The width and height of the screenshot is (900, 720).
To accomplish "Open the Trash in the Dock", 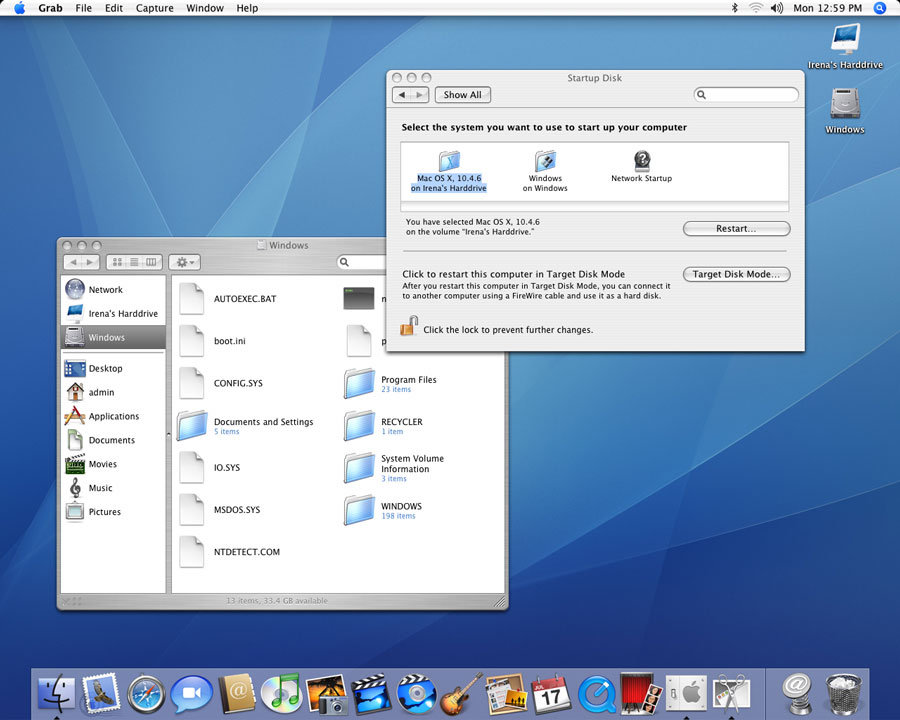I will 843,694.
